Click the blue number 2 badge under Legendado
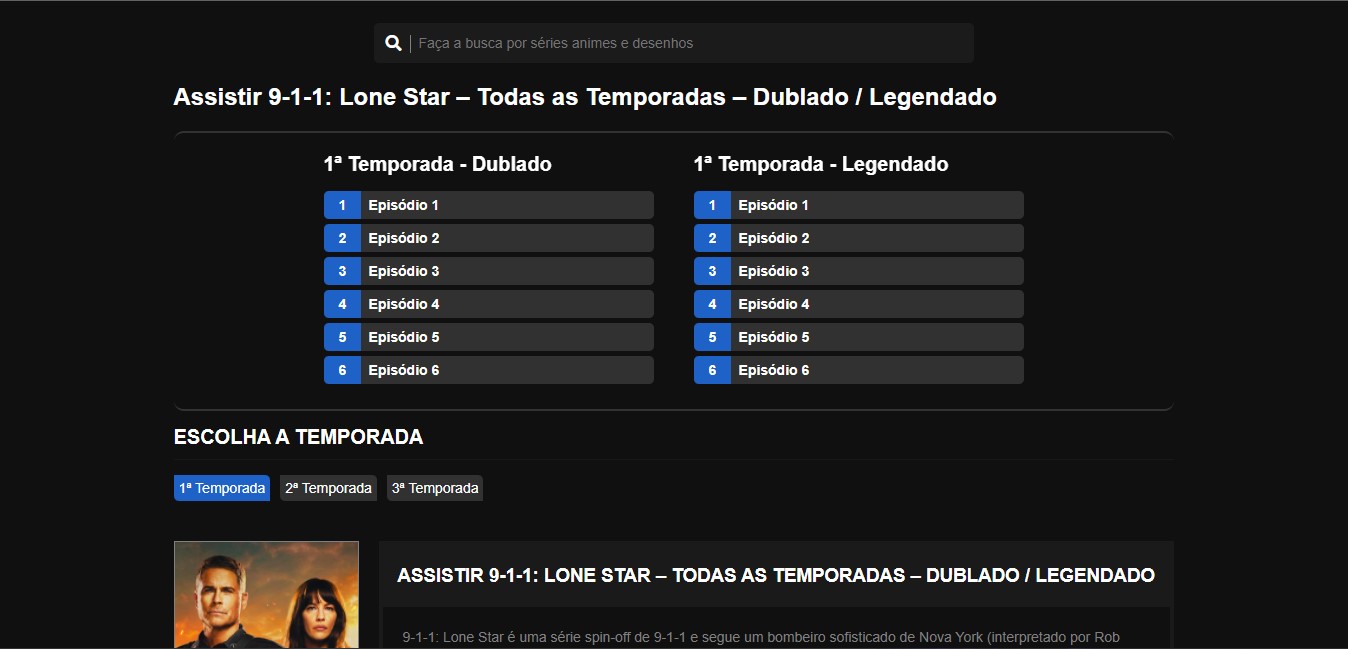The width and height of the screenshot is (1348, 649). click(x=712, y=238)
